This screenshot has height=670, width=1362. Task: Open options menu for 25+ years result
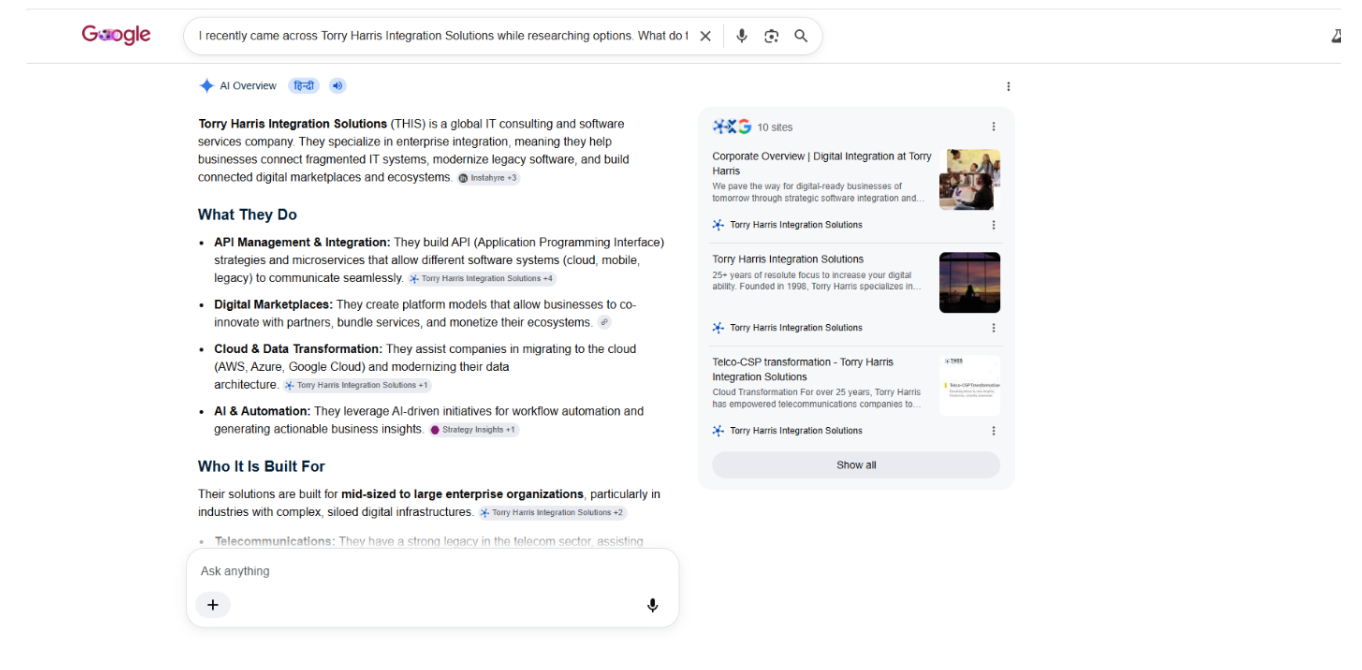click(993, 328)
